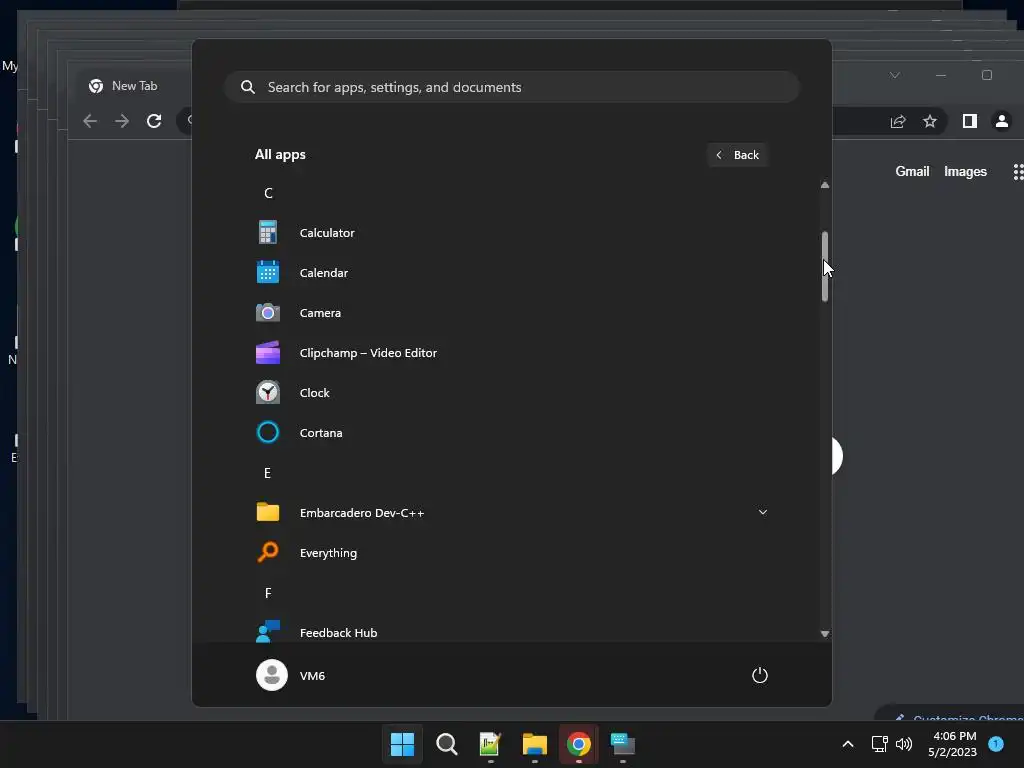The width and height of the screenshot is (1024, 768).
Task: Click the Windows Start taskbar button
Action: (402, 744)
